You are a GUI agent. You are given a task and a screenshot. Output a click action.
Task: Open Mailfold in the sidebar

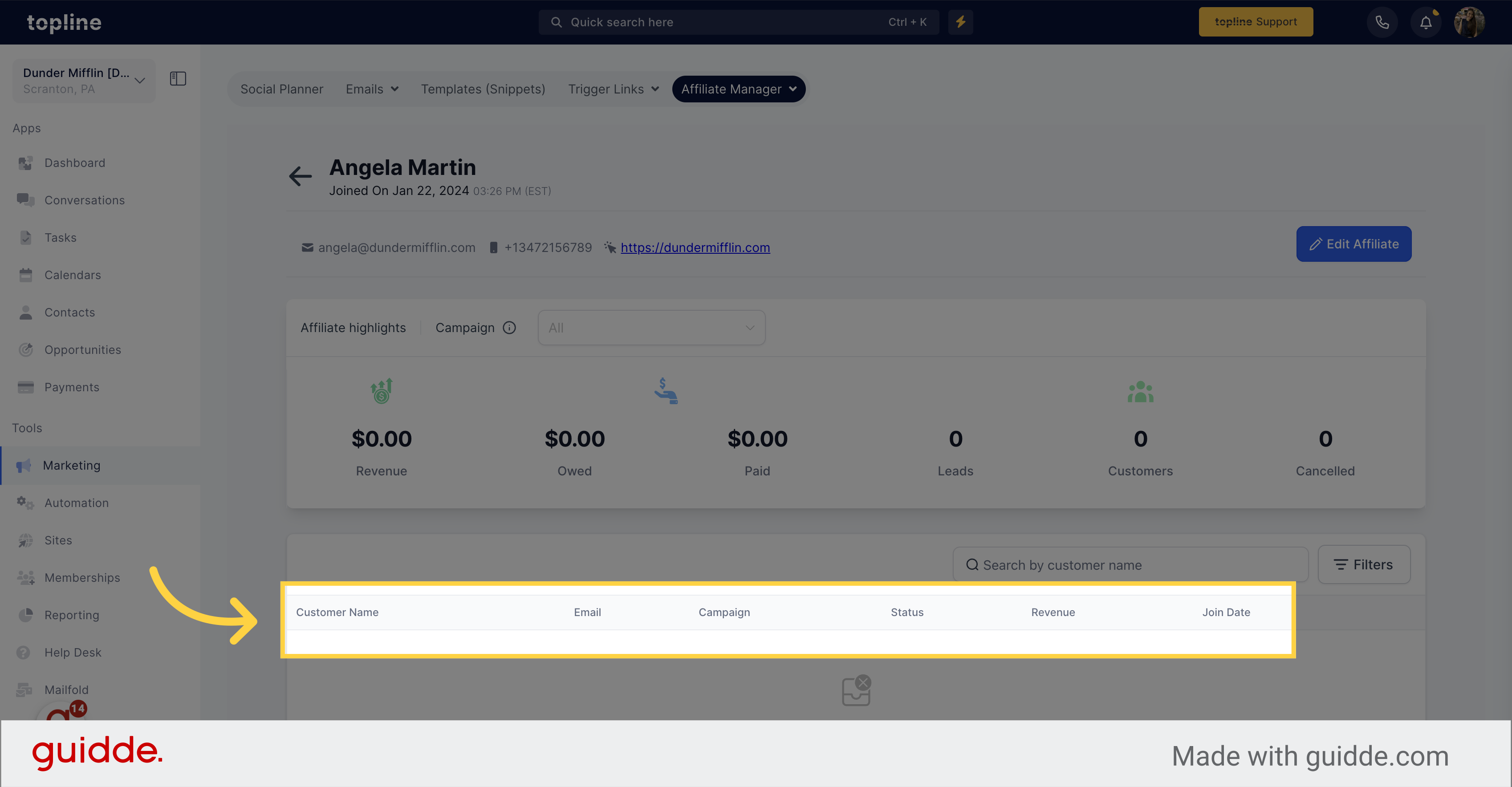pos(66,690)
